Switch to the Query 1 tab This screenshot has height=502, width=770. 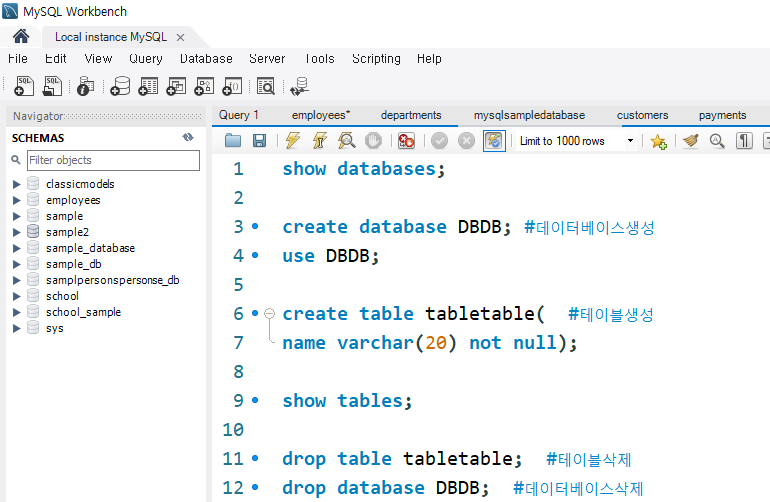239,115
